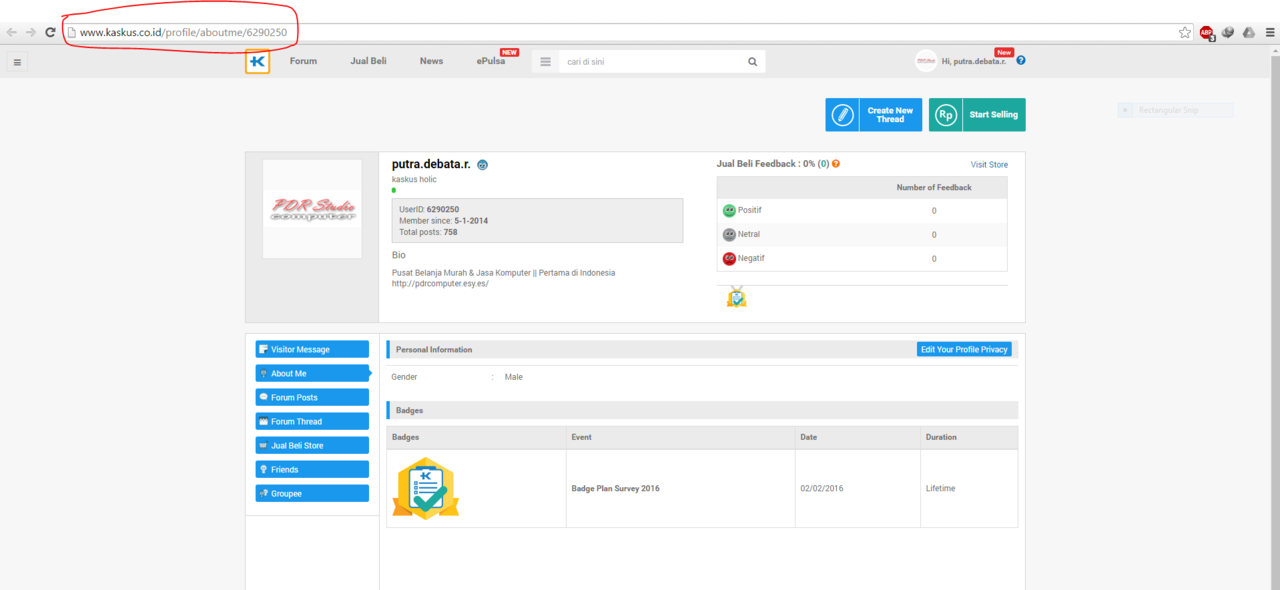Click the orange feedback help icon
Viewport: 1280px width, 590px height.
pyautogui.click(x=836, y=164)
